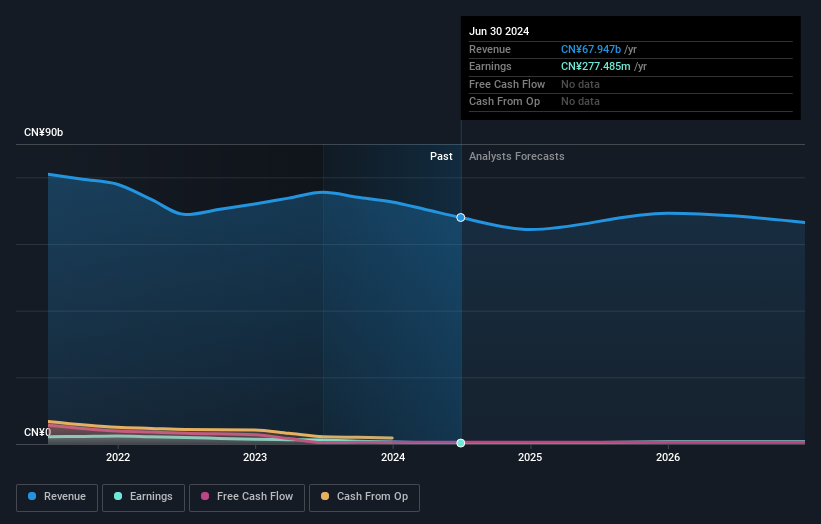The image size is (821, 524).
Task: Click the Jun 30 2024 tooltip date
Action: coord(499,31)
